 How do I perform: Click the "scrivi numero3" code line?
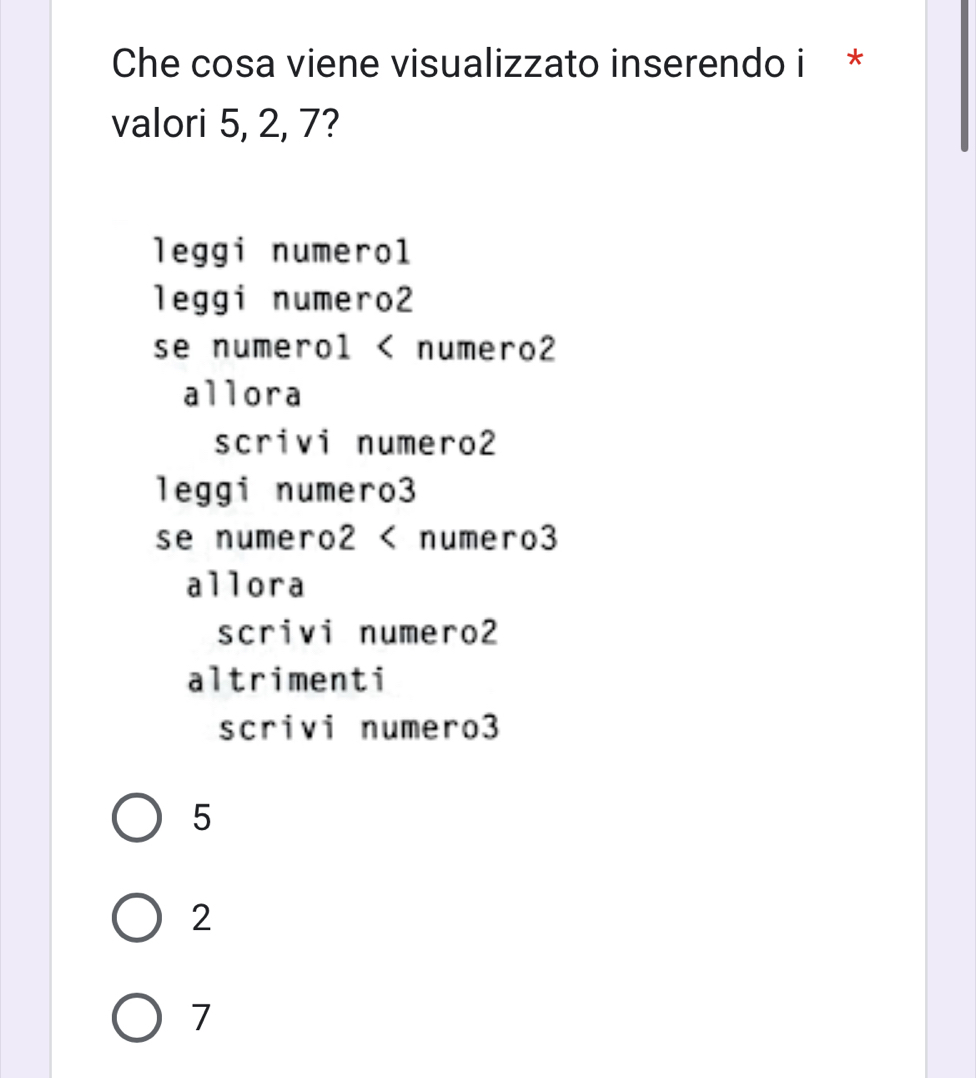(x=357, y=728)
